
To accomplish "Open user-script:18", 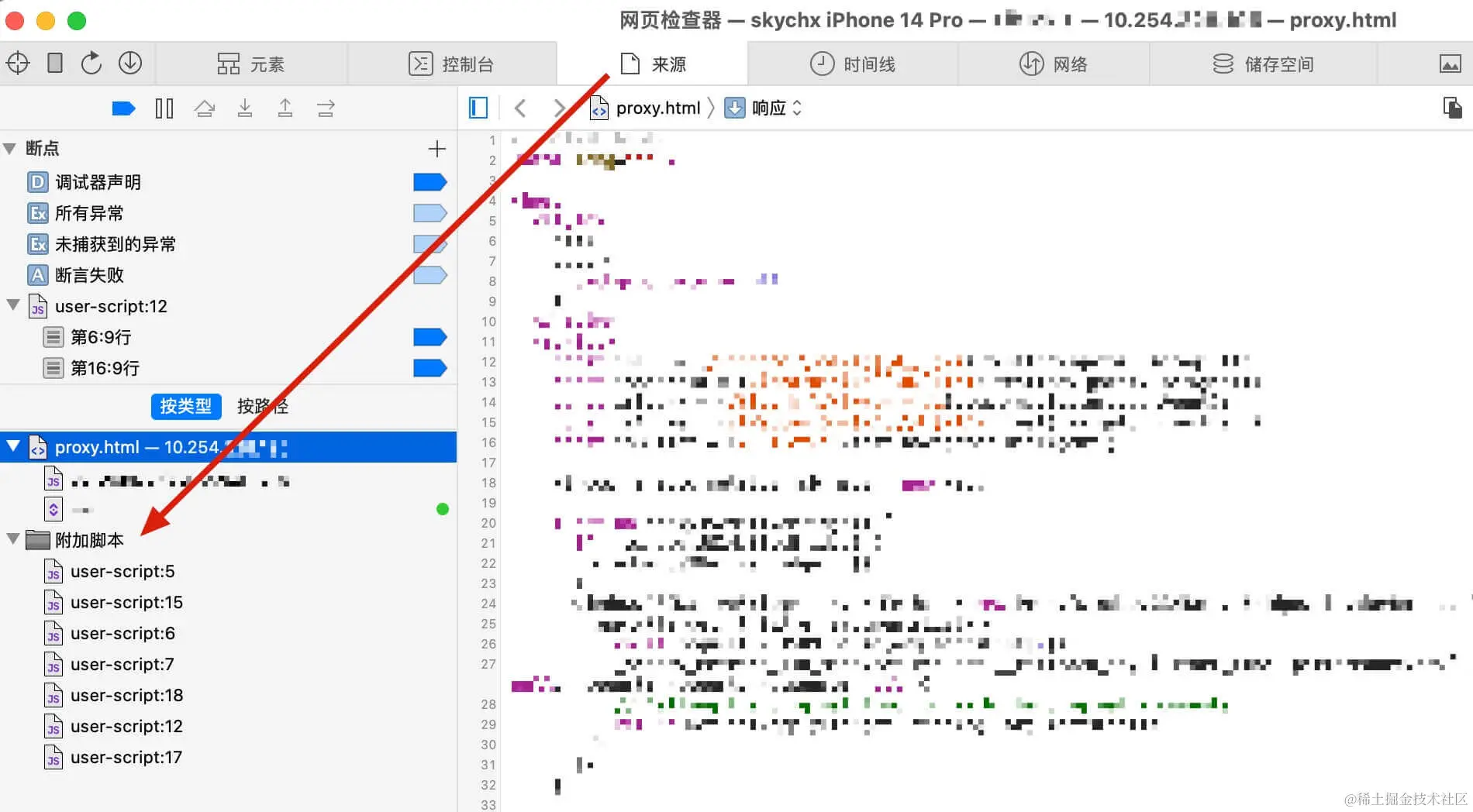I will pyautogui.click(x=228, y=695).
